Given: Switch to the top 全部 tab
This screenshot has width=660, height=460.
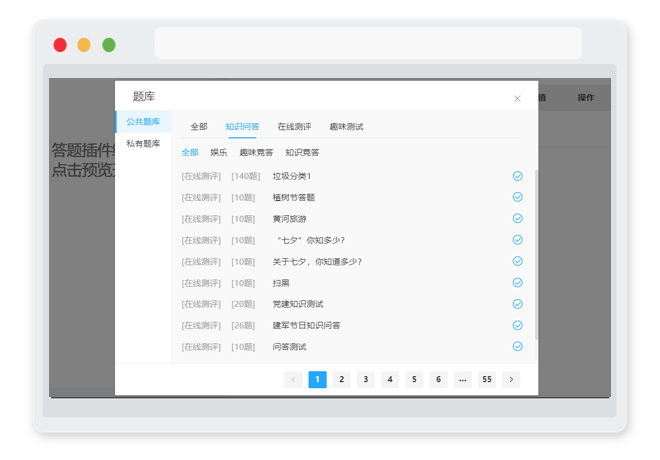Looking at the screenshot, I should (x=199, y=127).
